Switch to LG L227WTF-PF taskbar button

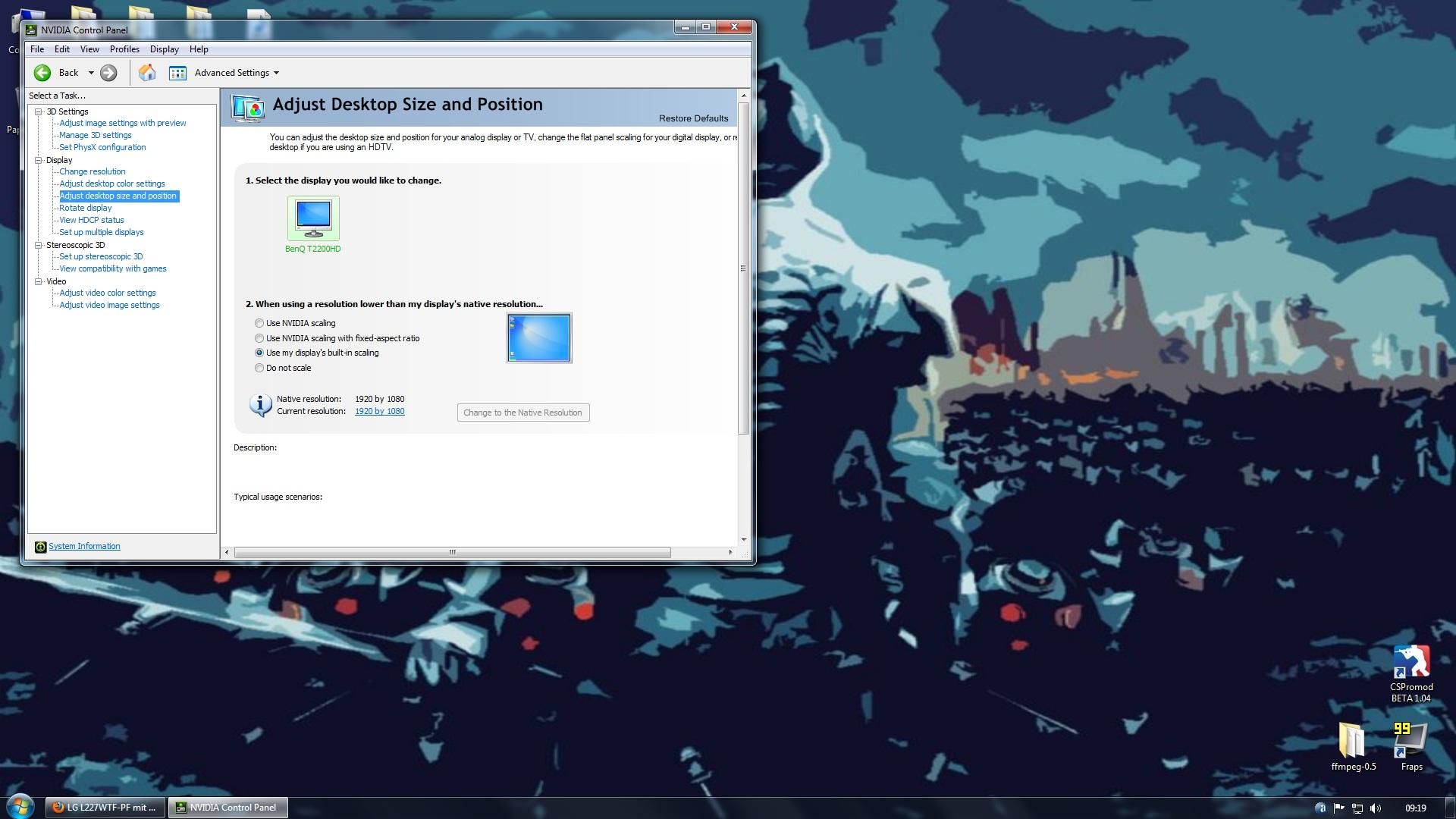[x=105, y=808]
